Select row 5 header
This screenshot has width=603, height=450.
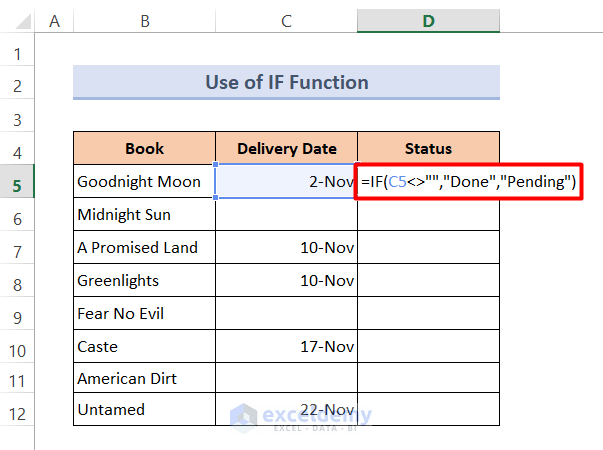pyautogui.click(x=18, y=182)
